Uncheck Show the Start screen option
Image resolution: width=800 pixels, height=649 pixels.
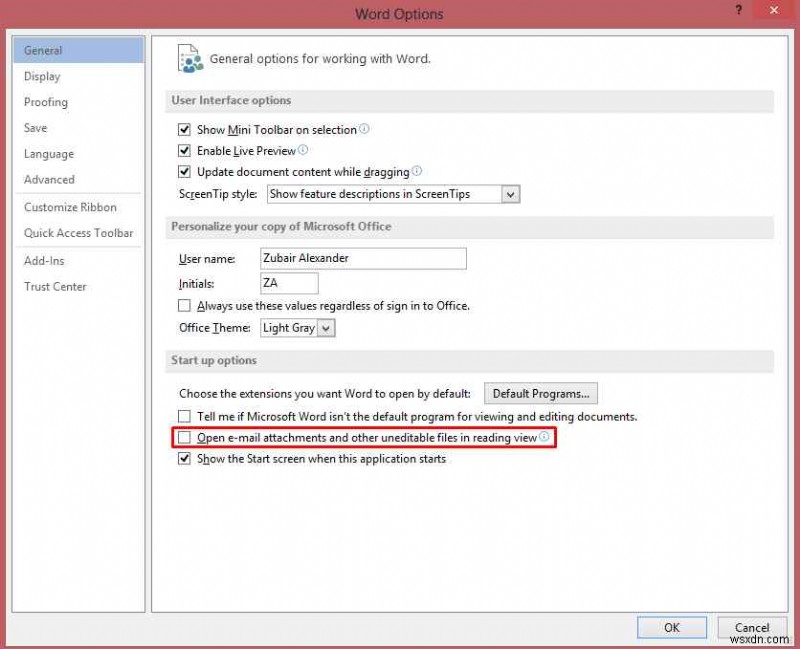(x=185, y=459)
